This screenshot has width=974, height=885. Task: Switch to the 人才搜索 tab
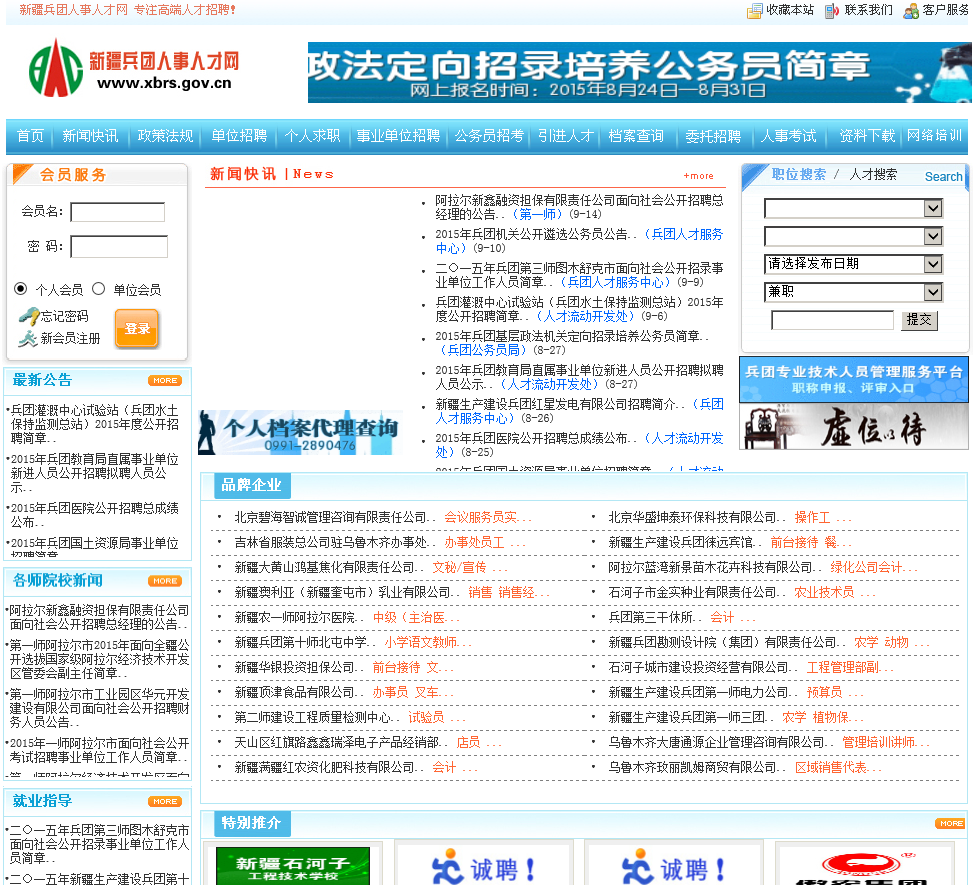click(x=873, y=175)
